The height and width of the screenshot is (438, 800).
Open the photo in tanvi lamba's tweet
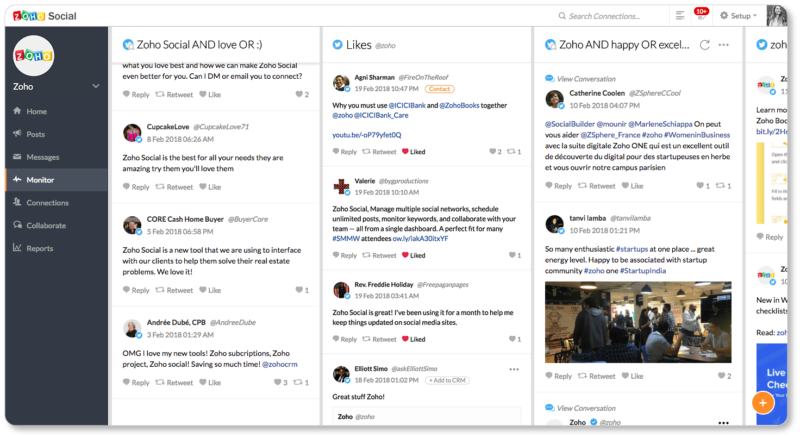pyautogui.click(x=637, y=321)
